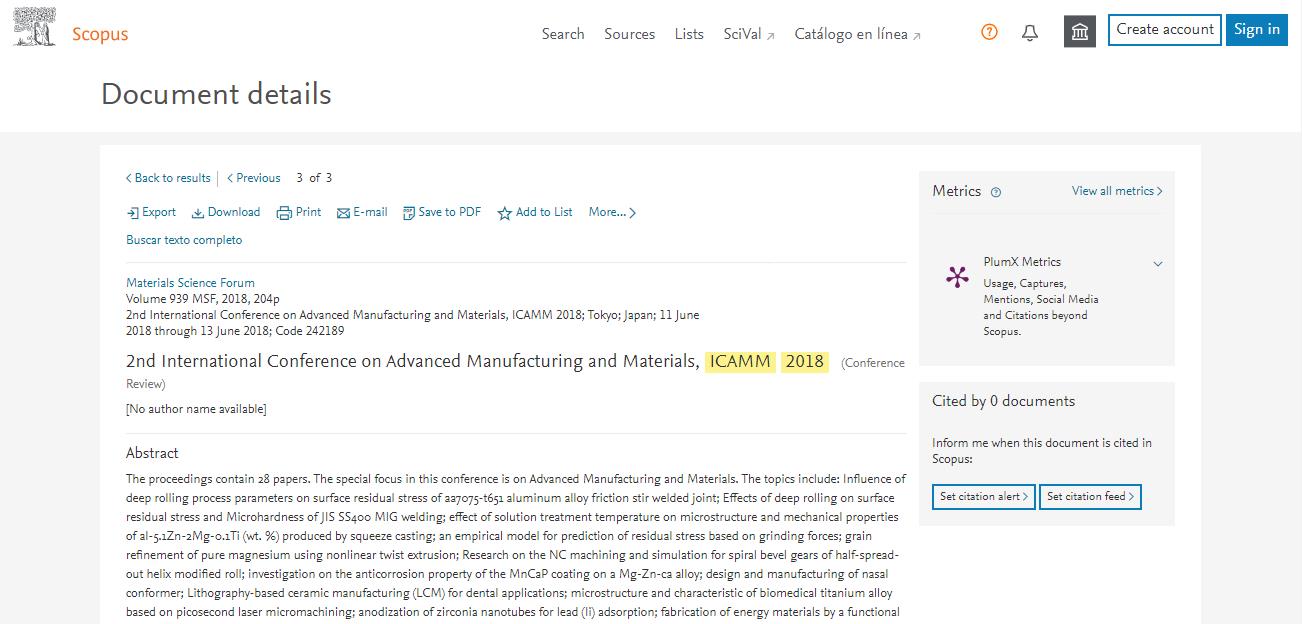Click PlumX Metrics heading text
This screenshot has width=1302, height=624.
point(1022,262)
